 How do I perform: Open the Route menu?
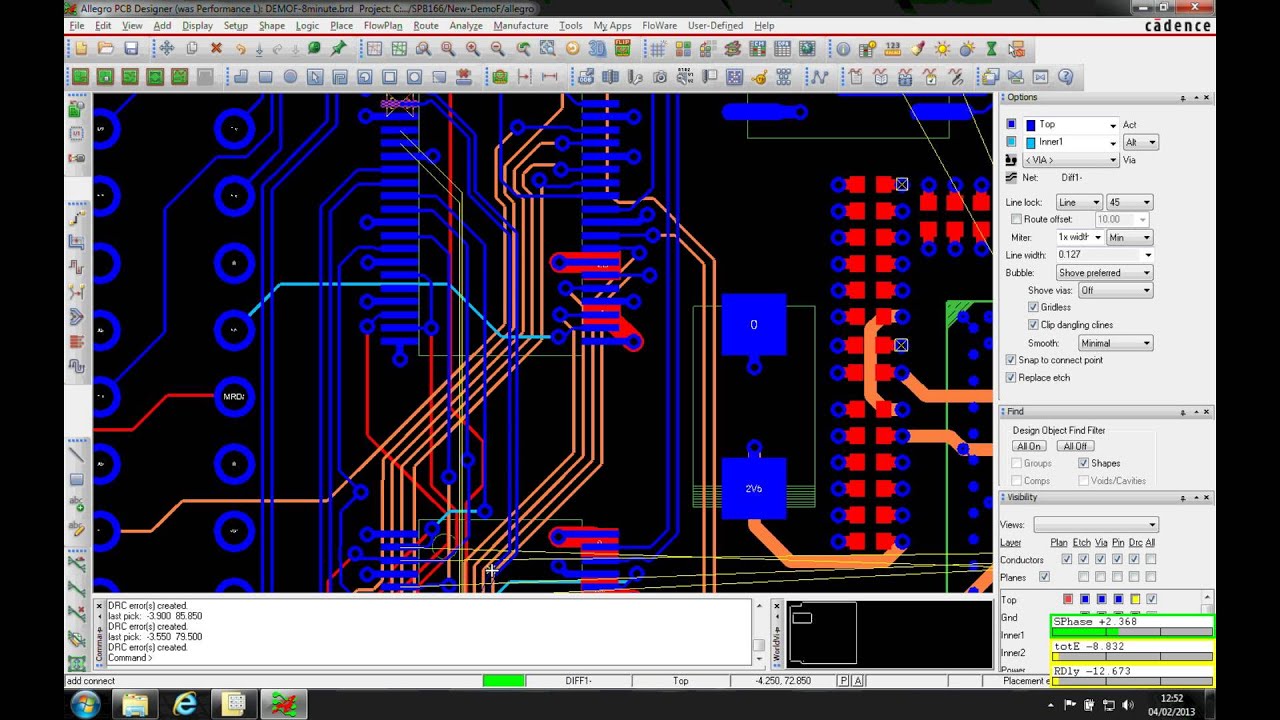pyautogui.click(x=426, y=25)
